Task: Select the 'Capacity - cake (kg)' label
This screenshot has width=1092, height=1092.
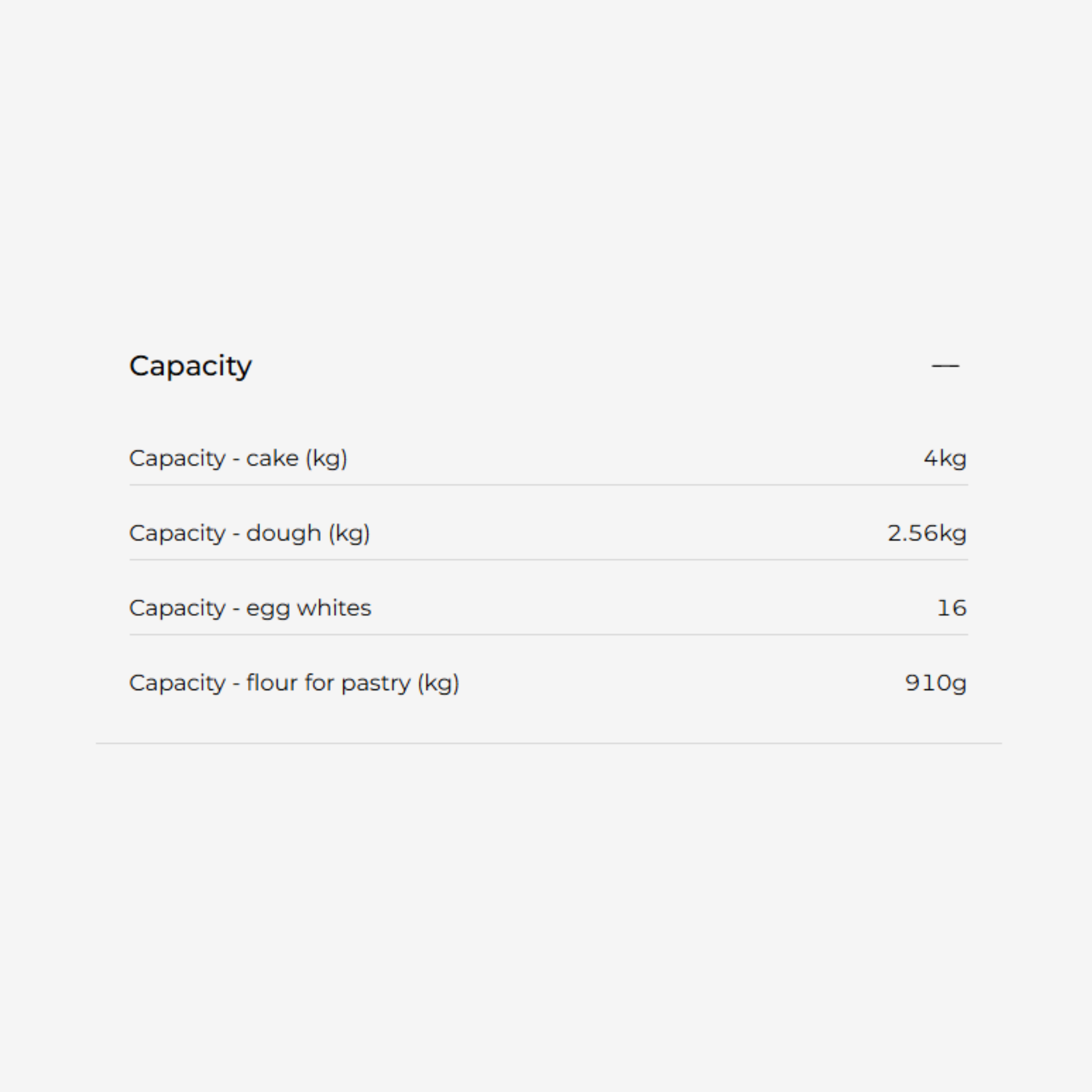Action: (238, 459)
